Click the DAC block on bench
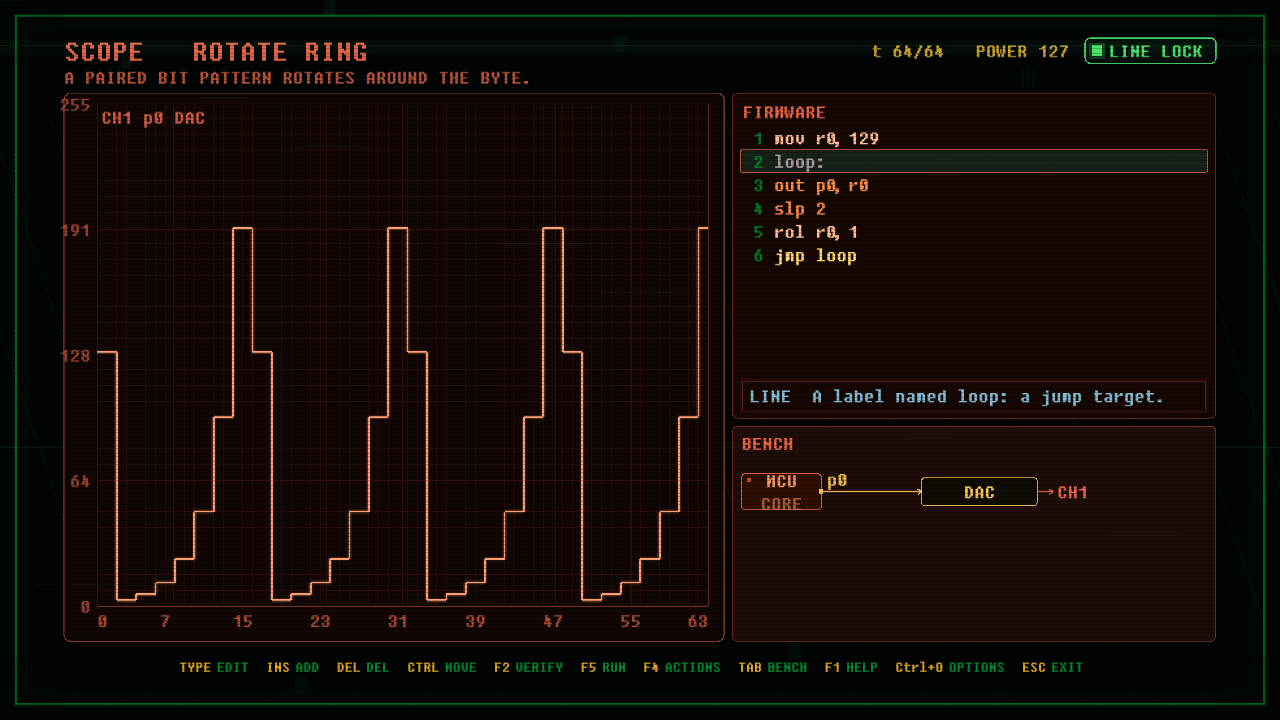1280x720 pixels. [979, 492]
